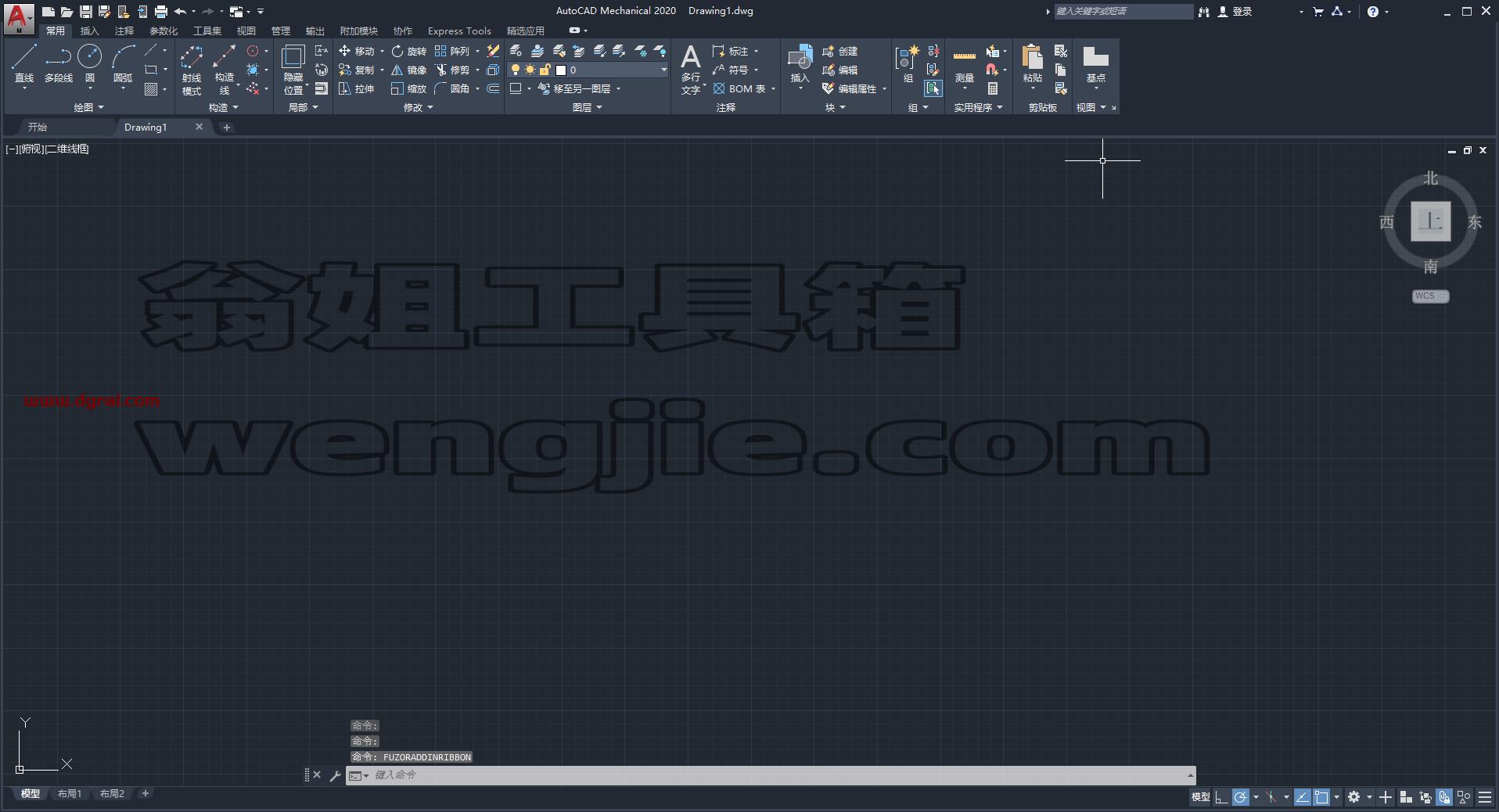
Task: Click the 键入命令 command input field
Action: tap(778, 774)
